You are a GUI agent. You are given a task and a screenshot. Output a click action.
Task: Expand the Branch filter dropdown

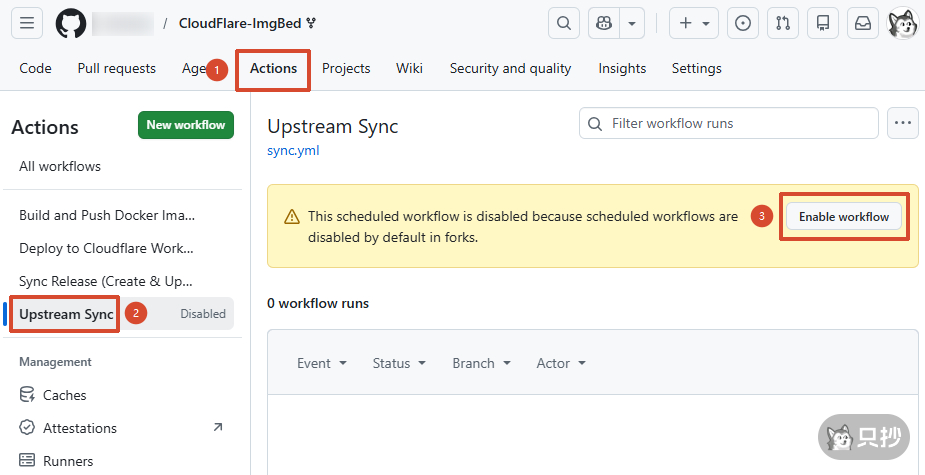click(x=481, y=363)
